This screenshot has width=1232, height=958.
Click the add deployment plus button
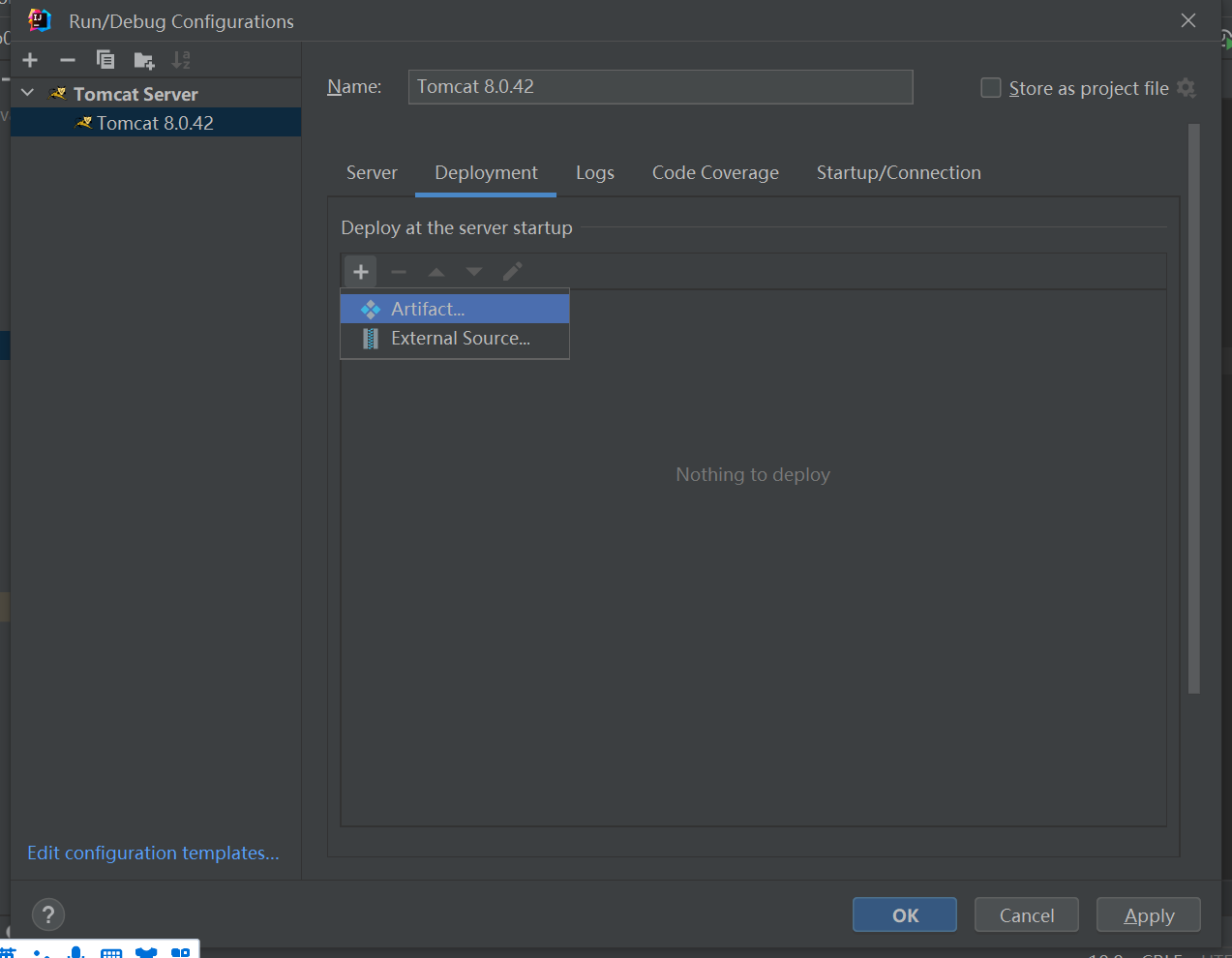(x=361, y=272)
